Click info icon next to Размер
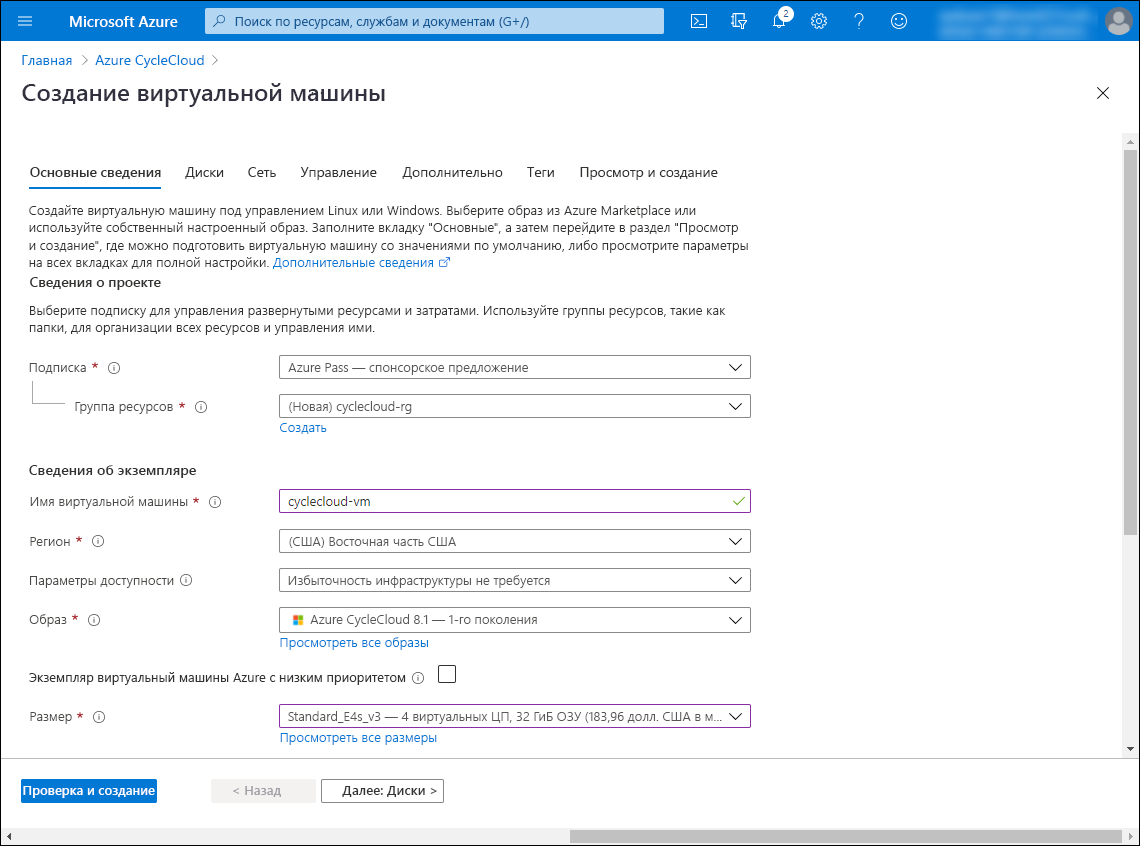This screenshot has width=1140, height=846. pyautogui.click(x=100, y=717)
